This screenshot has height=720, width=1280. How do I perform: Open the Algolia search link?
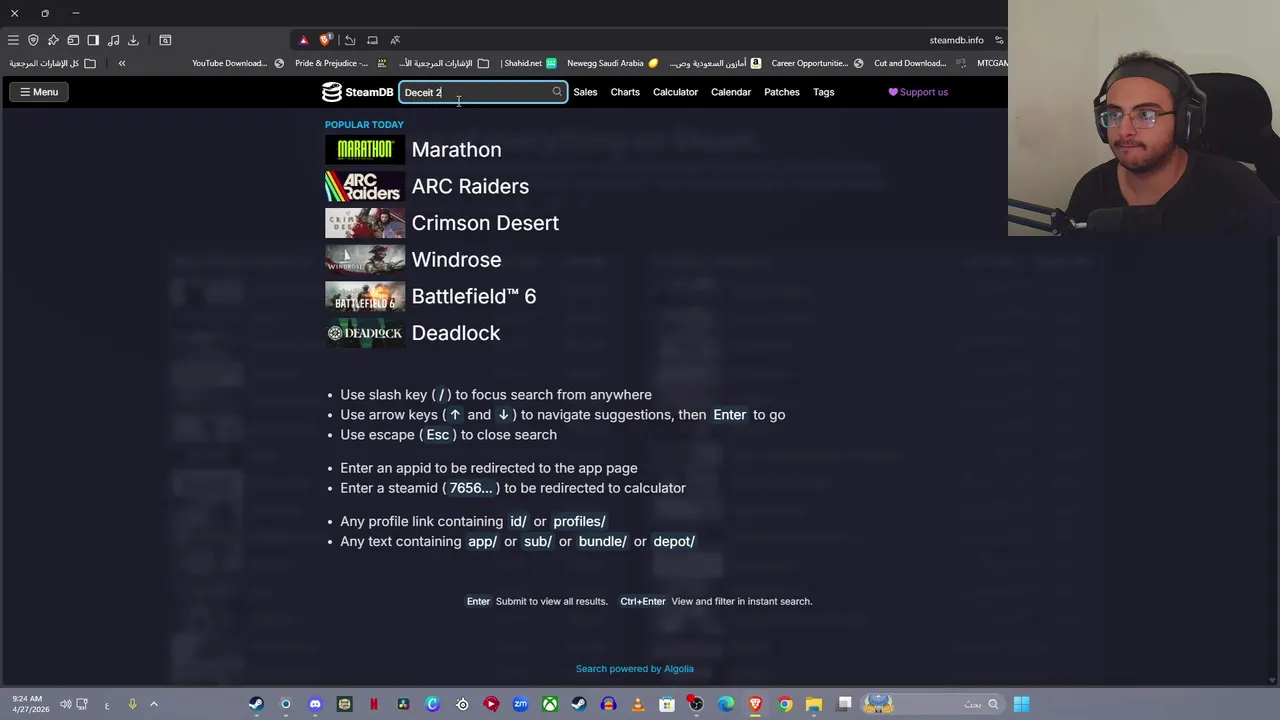click(x=634, y=669)
